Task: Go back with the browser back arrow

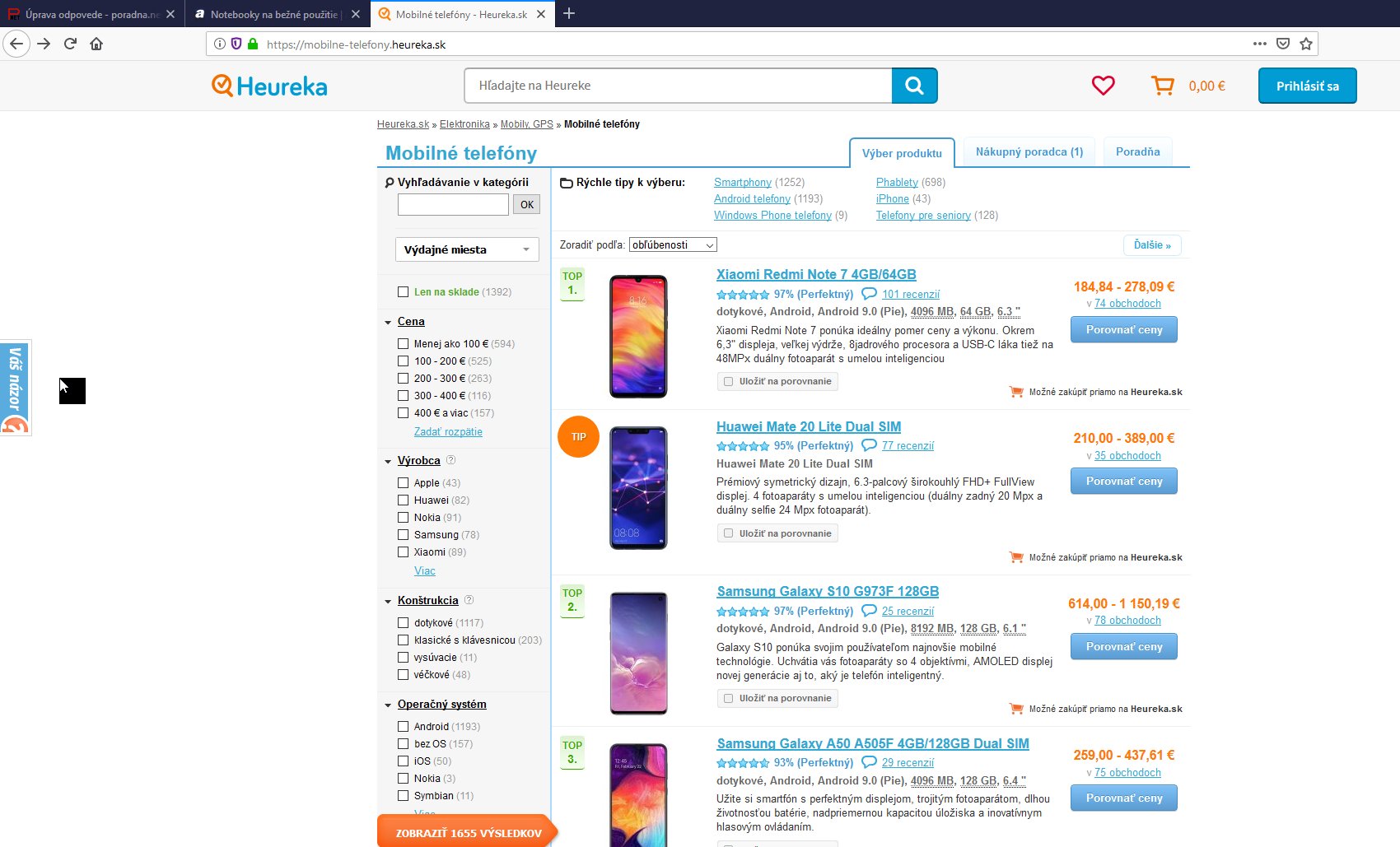Action: pos(16,44)
